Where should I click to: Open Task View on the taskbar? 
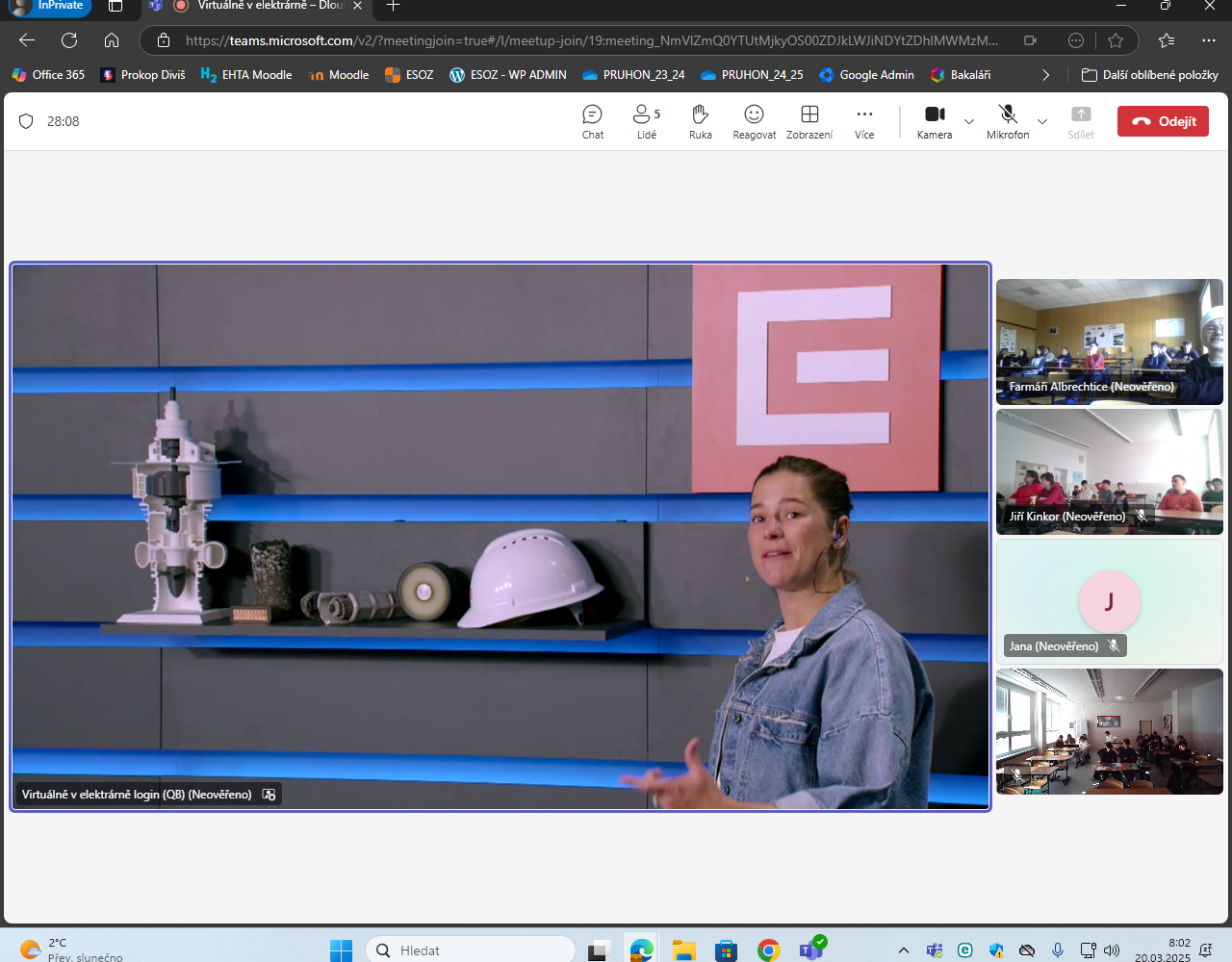tap(599, 950)
